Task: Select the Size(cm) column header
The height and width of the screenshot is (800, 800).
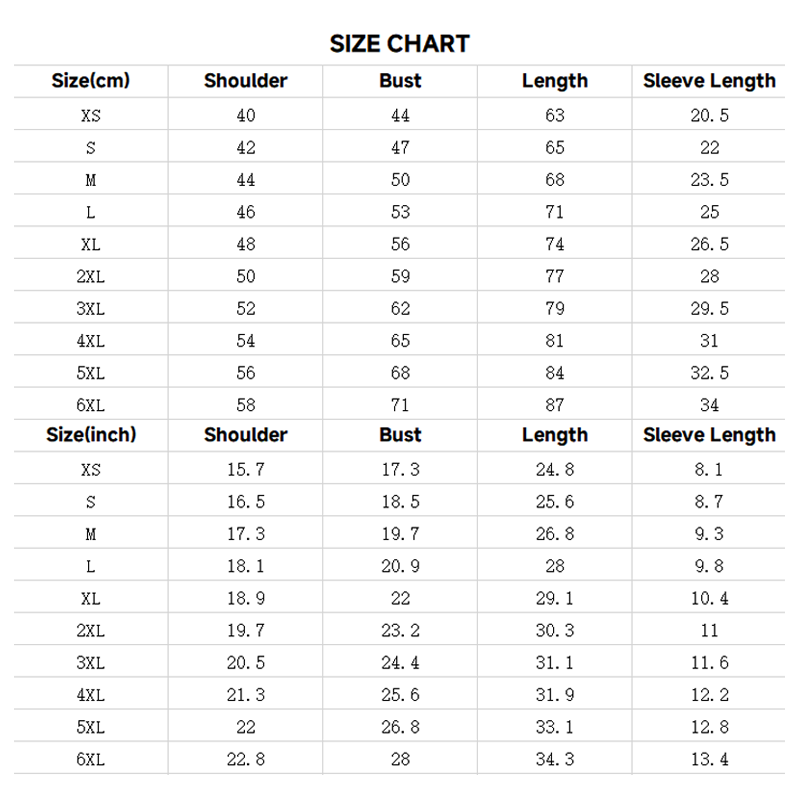Action: pyautogui.click(x=91, y=81)
